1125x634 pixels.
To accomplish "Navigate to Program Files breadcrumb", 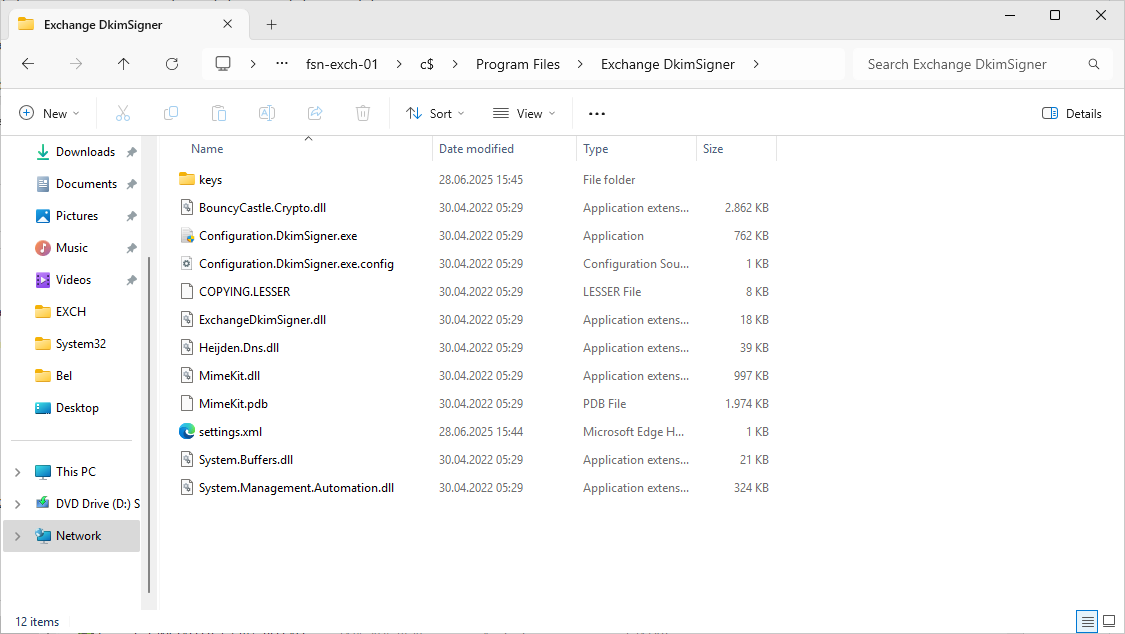I will (518, 64).
